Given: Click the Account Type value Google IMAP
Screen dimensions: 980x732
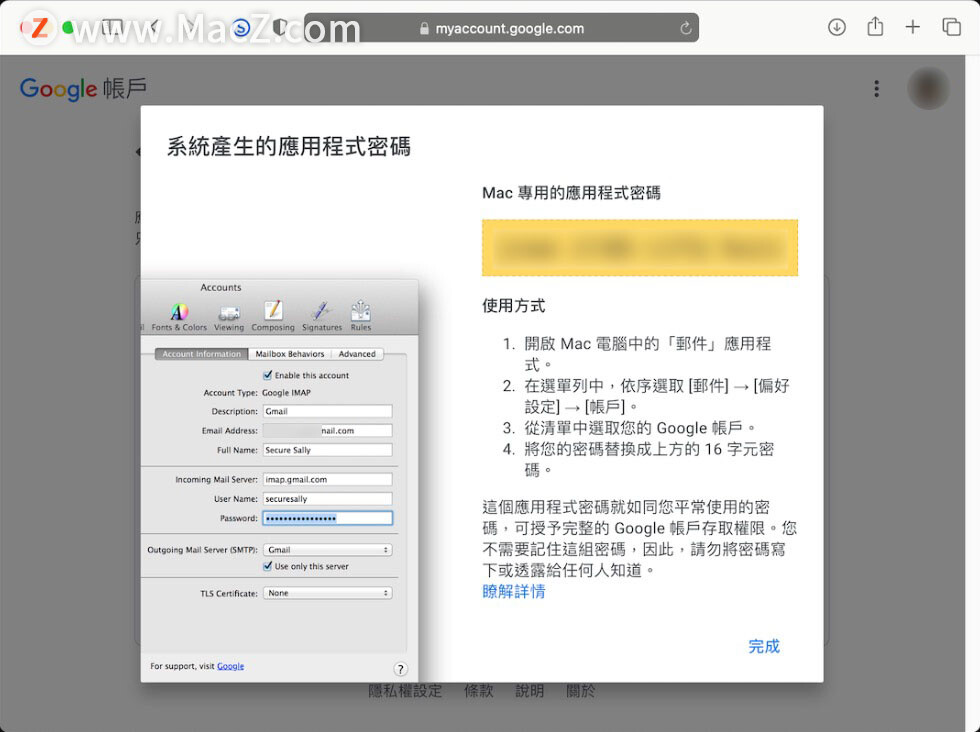Looking at the screenshot, I should pyautogui.click(x=286, y=393).
